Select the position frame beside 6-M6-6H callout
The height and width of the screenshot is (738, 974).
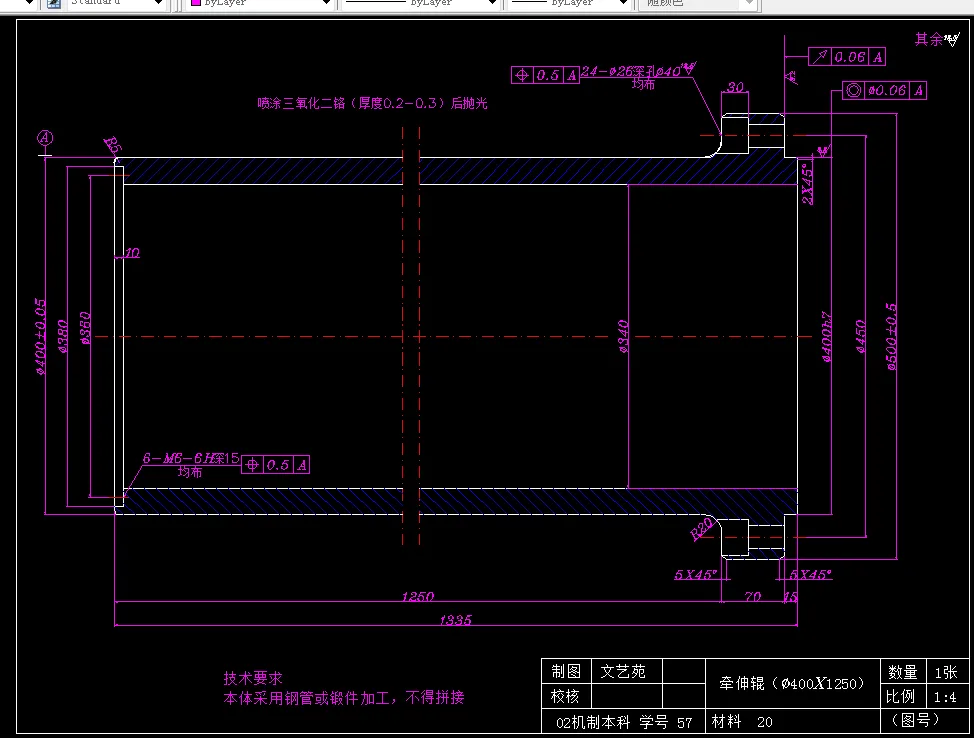point(275,465)
